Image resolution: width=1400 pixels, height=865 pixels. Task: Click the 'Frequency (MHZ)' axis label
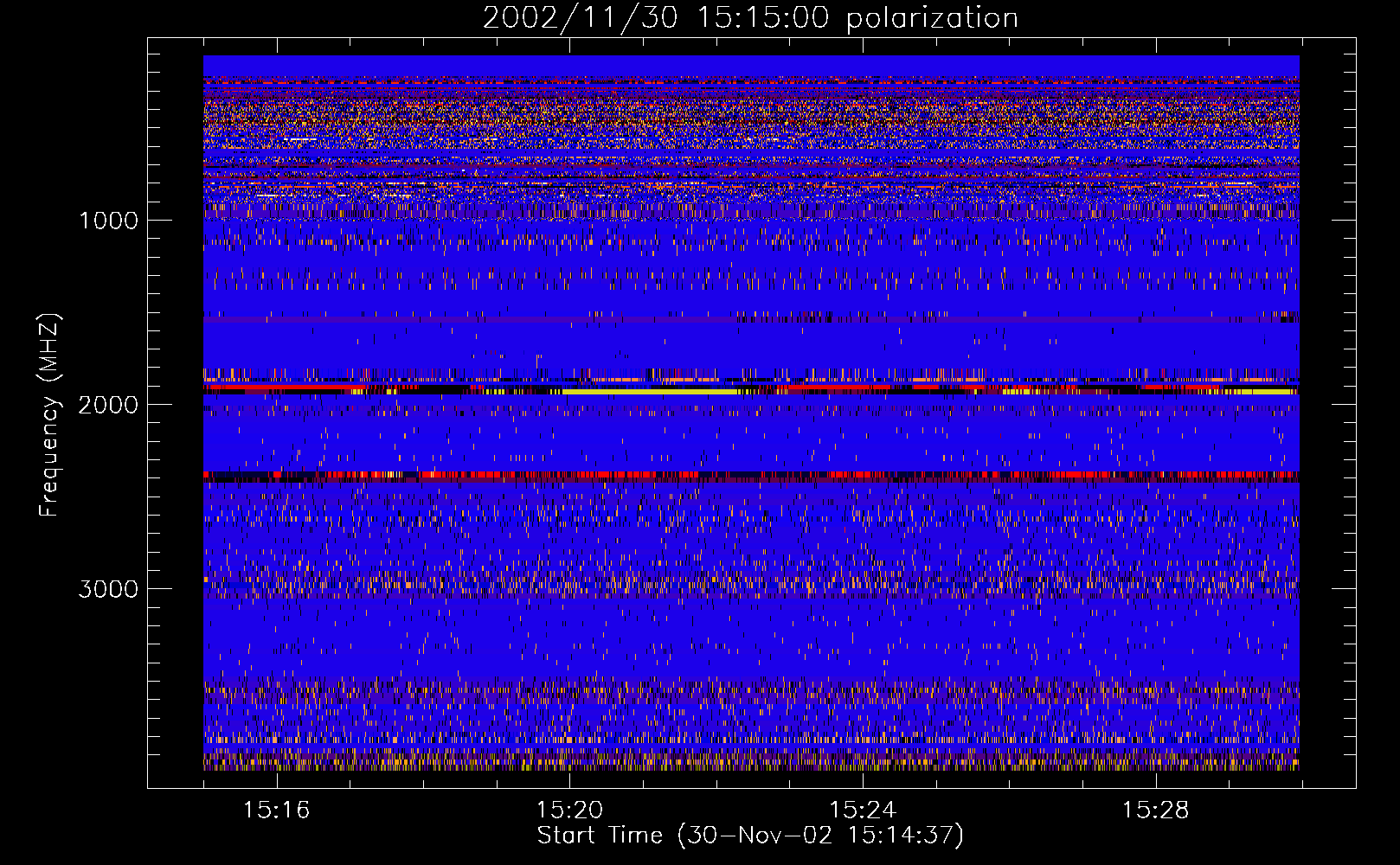pyautogui.click(x=50, y=415)
